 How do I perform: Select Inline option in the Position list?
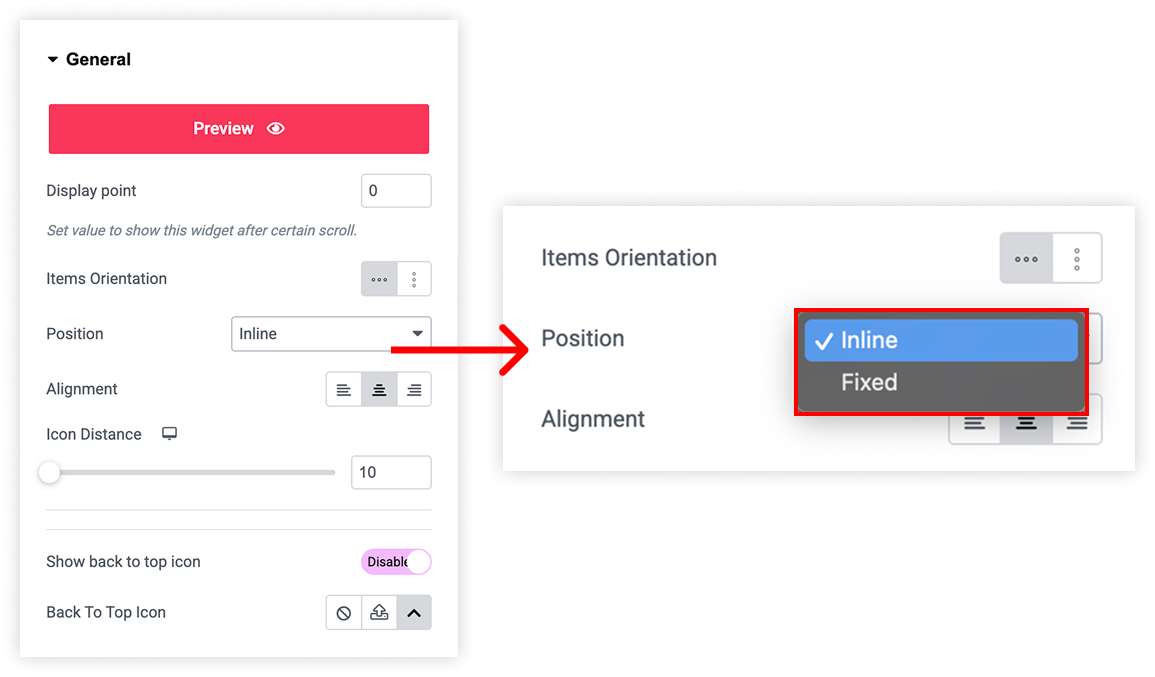click(x=941, y=340)
